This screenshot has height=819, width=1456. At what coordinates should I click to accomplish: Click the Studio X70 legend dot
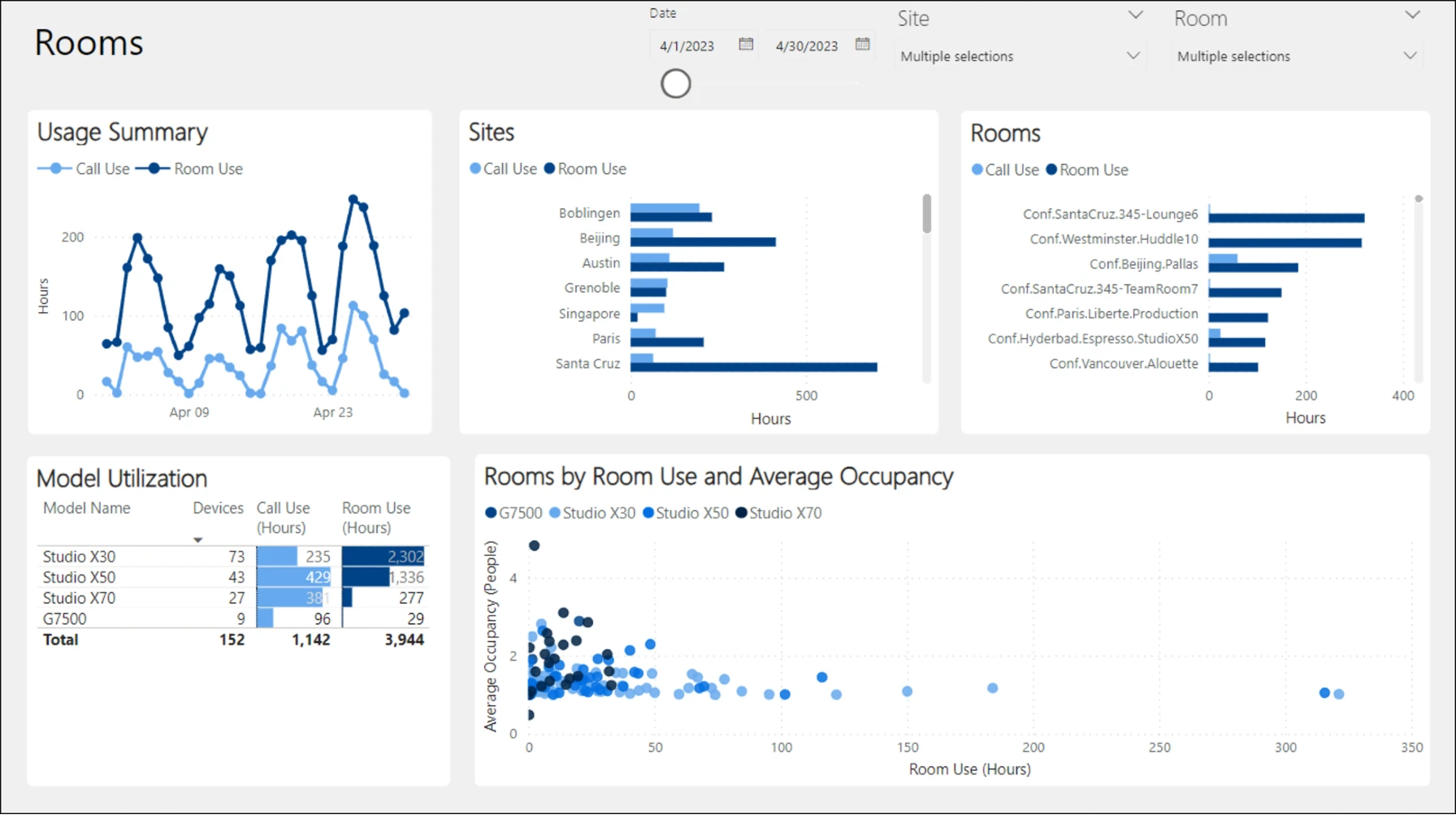click(x=741, y=513)
